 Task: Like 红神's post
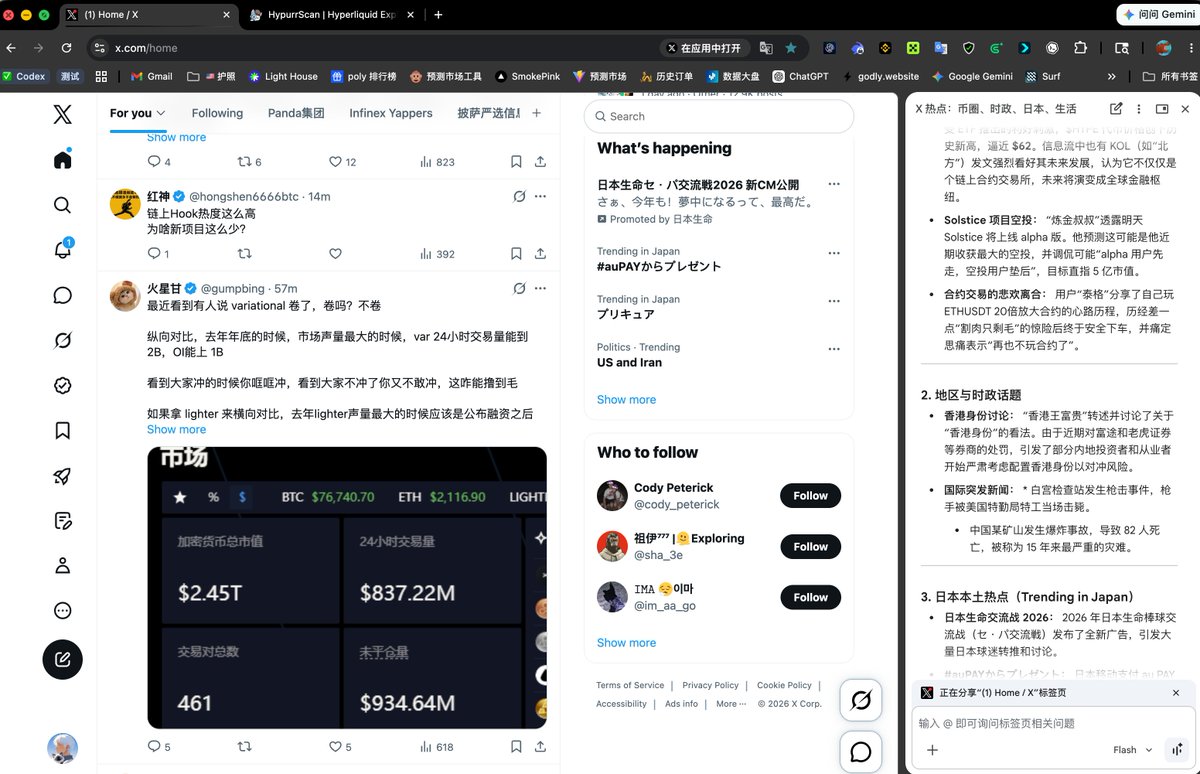pos(336,254)
